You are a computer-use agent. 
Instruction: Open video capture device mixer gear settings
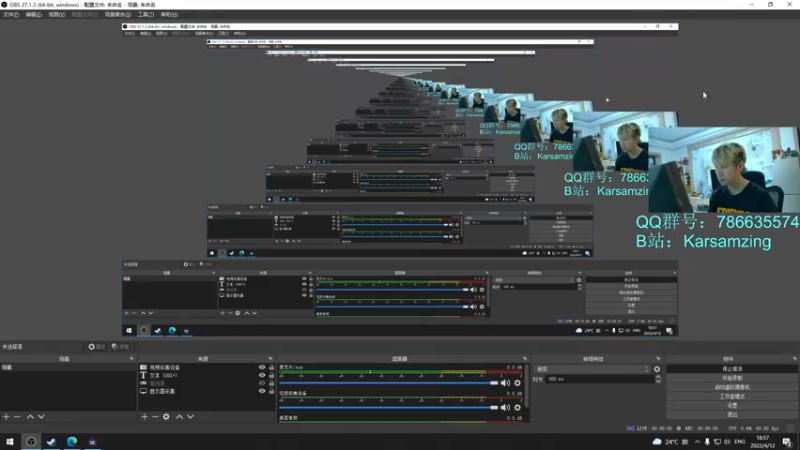click(517, 407)
